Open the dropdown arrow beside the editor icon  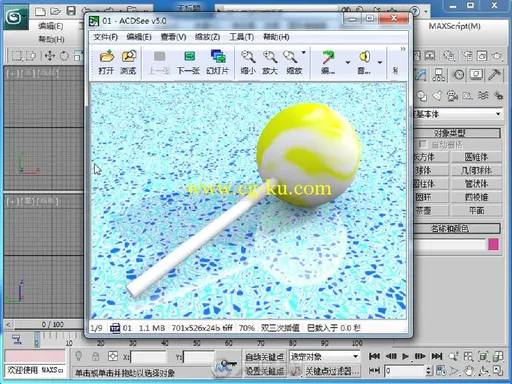348,62
